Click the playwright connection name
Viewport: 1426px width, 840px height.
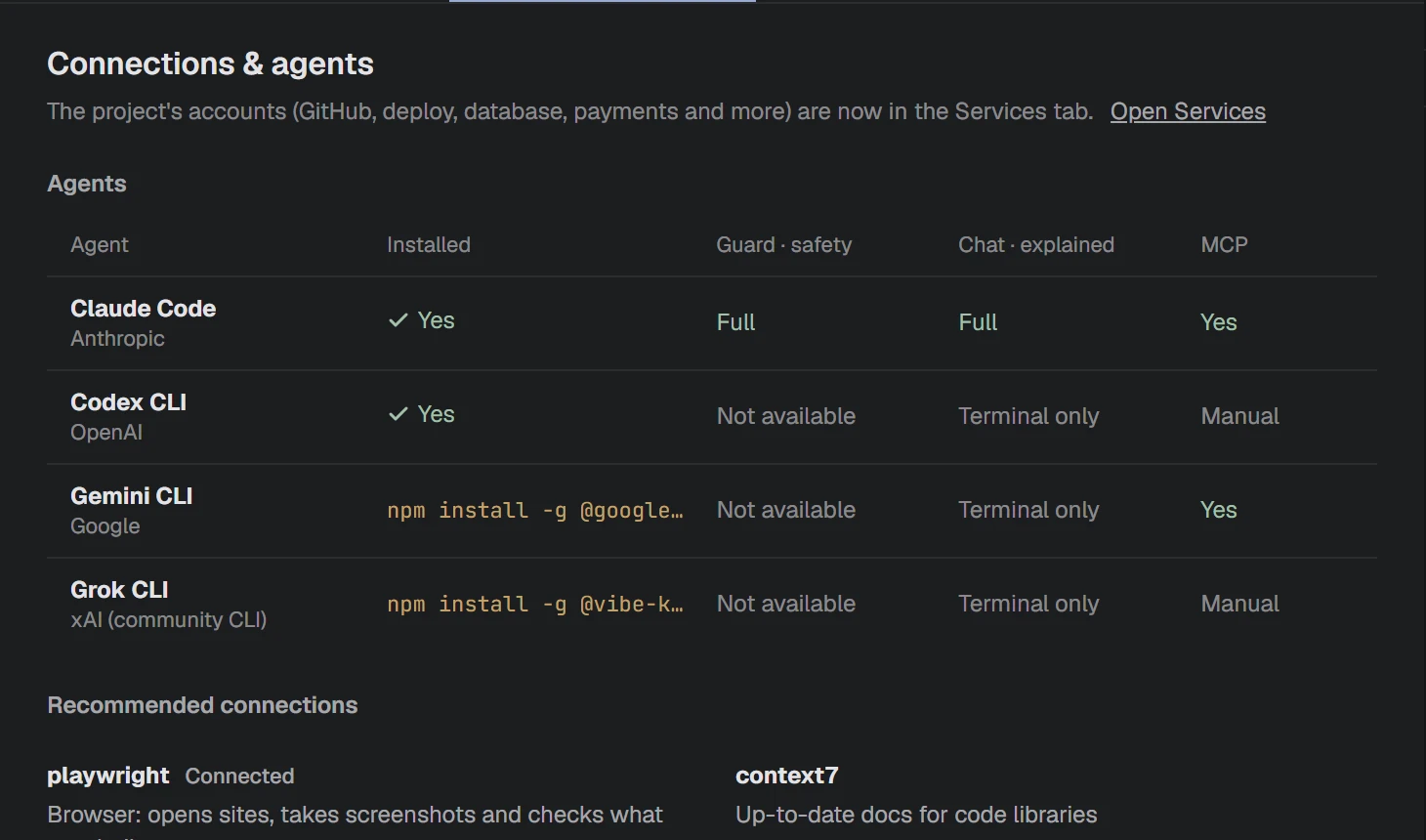(x=108, y=776)
